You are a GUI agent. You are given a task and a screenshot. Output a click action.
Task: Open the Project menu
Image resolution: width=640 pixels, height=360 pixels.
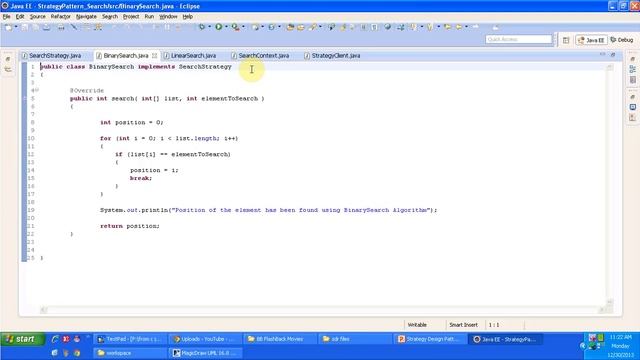coord(131,17)
